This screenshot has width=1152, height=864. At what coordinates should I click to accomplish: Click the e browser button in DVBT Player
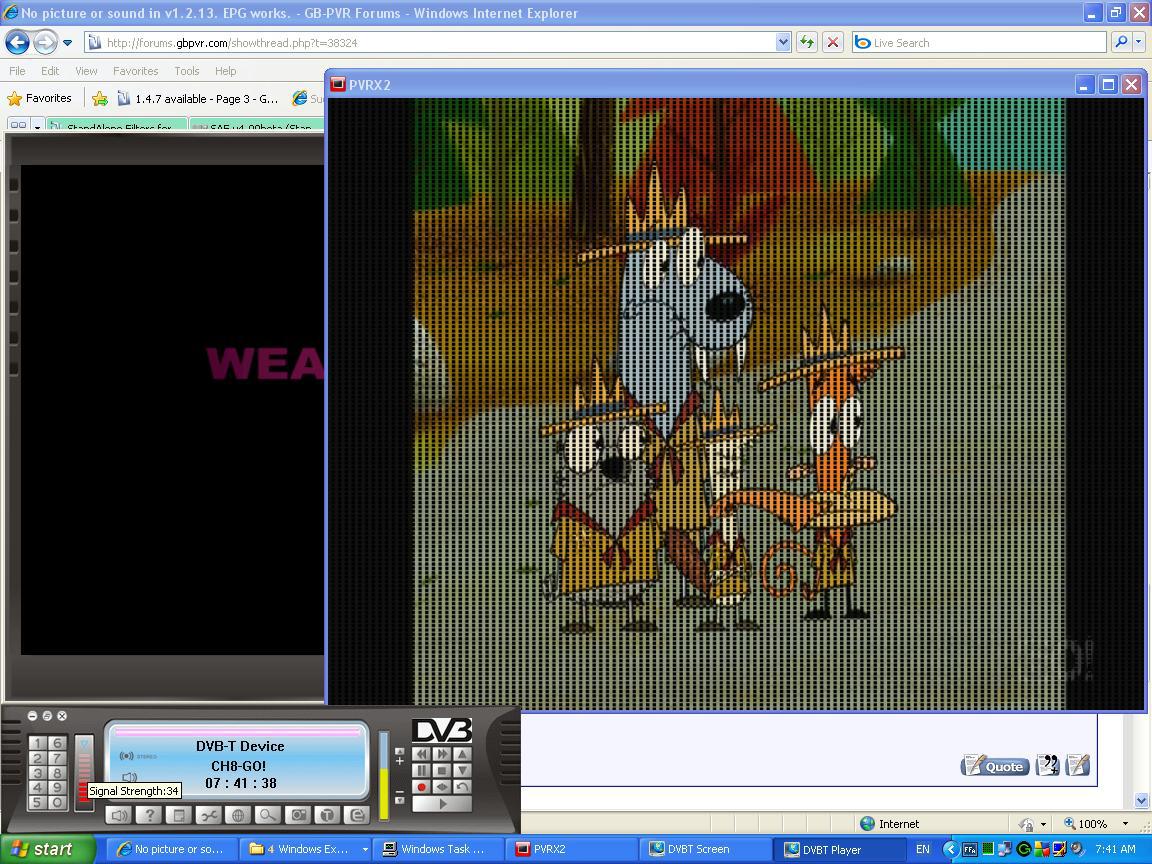(357, 815)
